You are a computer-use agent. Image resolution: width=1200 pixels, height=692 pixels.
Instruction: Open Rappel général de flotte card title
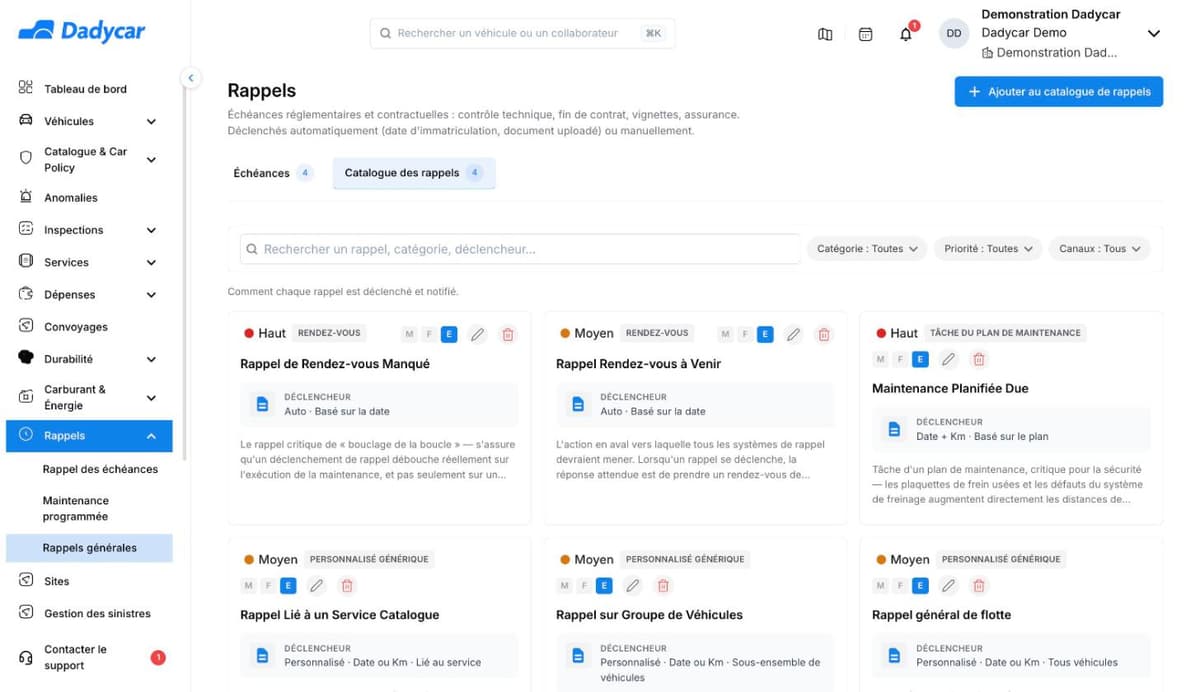[941, 615]
